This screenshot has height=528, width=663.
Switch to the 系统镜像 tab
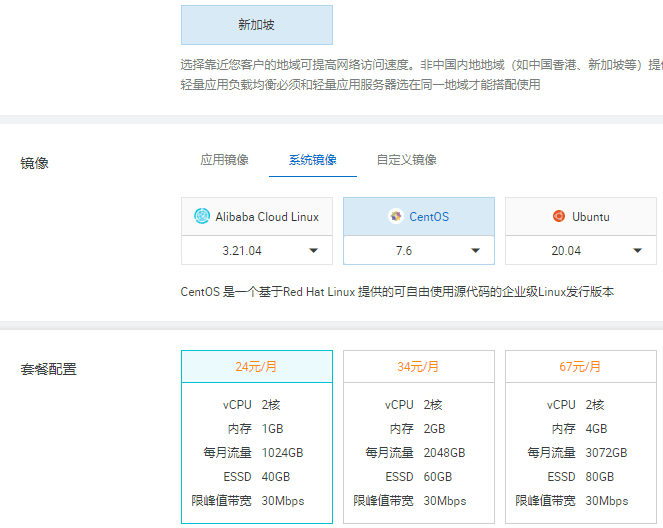click(313, 160)
